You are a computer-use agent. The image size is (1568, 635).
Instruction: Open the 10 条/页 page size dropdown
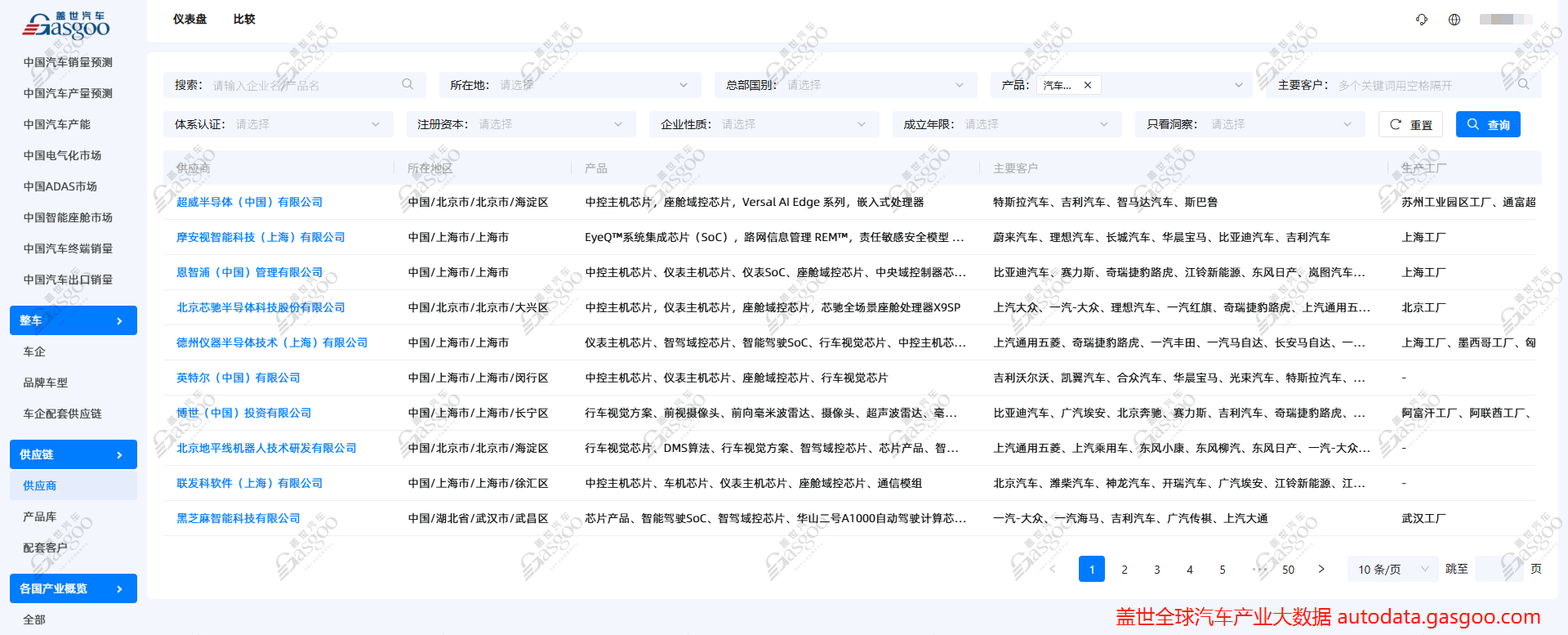pyautogui.click(x=1393, y=569)
